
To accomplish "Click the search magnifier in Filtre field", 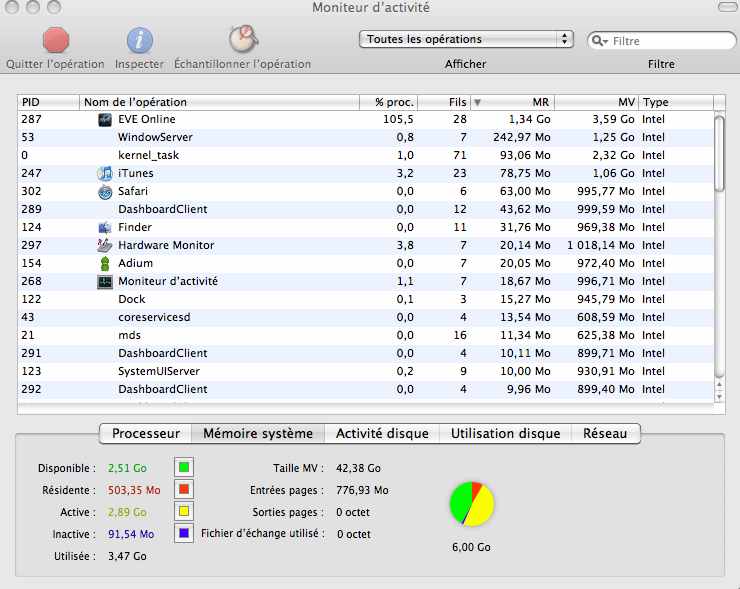I will (x=598, y=41).
